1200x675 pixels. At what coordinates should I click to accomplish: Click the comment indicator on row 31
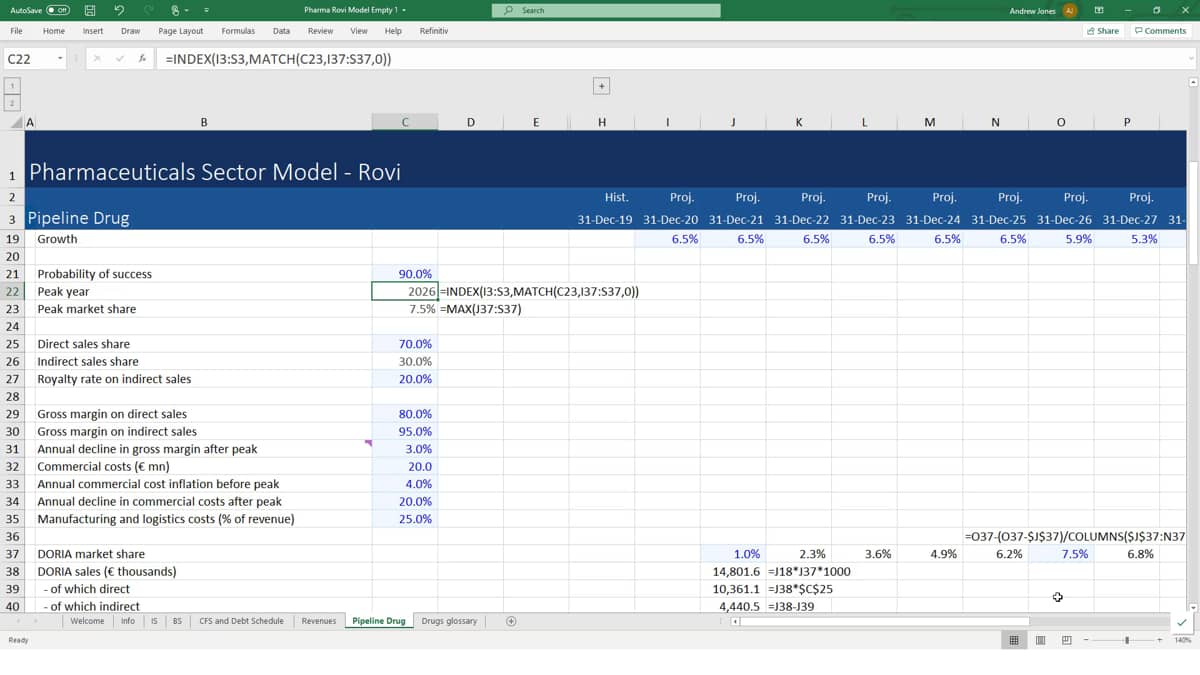(x=369, y=442)
